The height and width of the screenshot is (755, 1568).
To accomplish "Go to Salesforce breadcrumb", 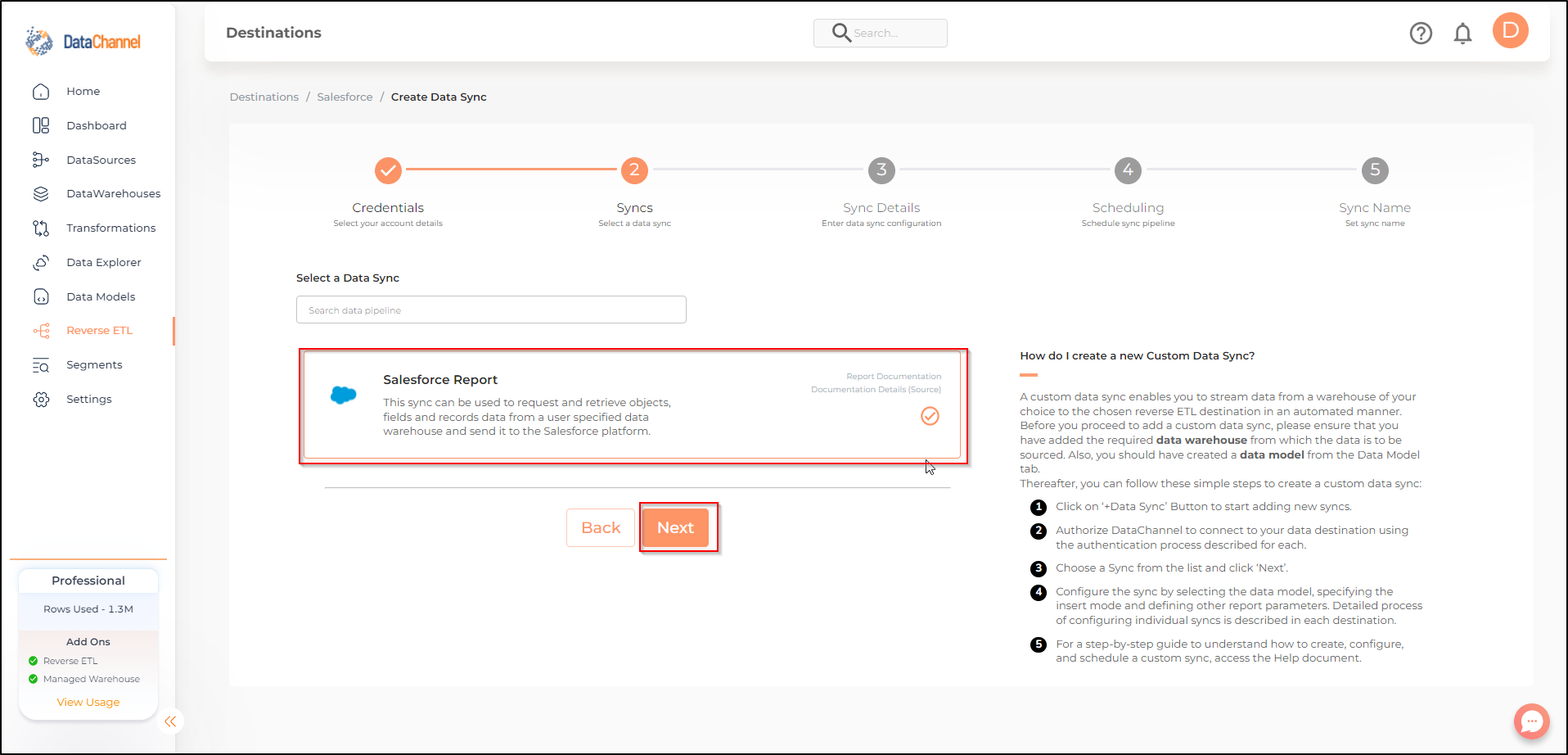I will [345, 97].
